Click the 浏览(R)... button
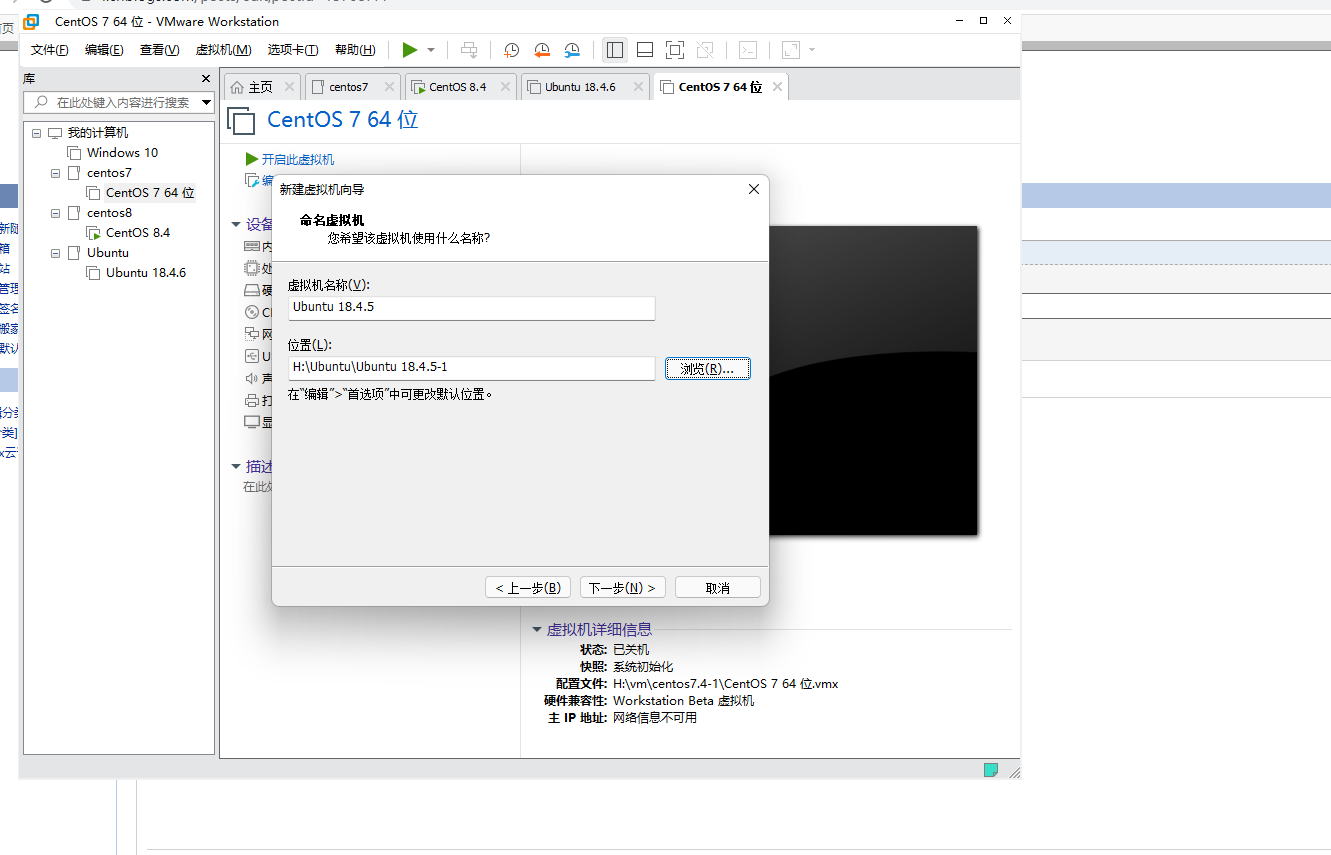The image size is (1331, 855). 707,369
